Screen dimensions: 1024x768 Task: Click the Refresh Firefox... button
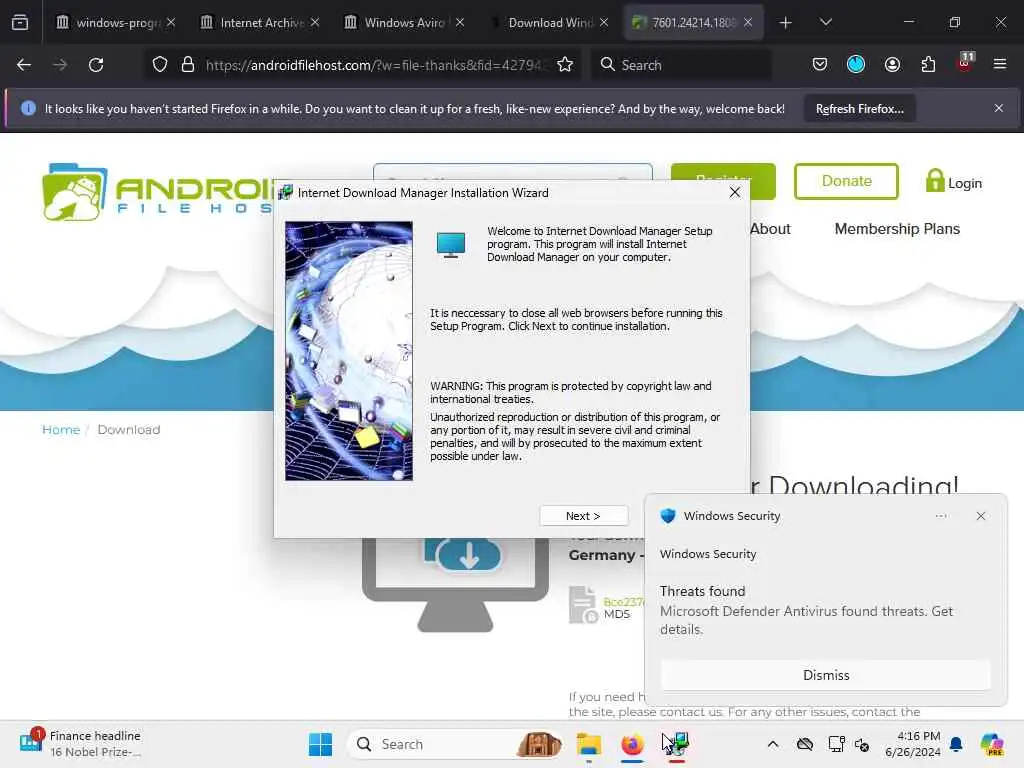pos(859,109)
